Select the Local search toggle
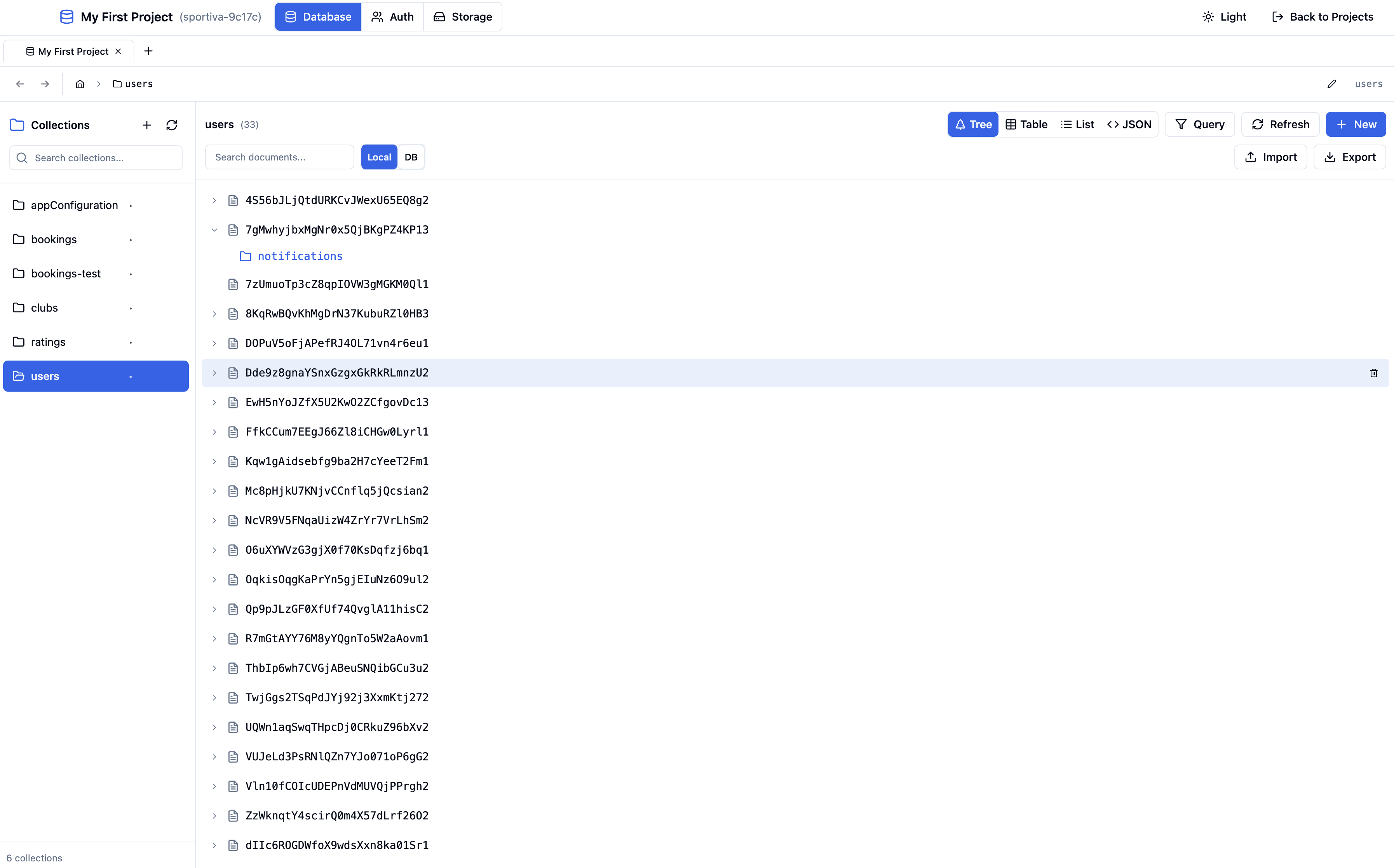This screenshot has height=868, width=1394. [x=379, y=157]
